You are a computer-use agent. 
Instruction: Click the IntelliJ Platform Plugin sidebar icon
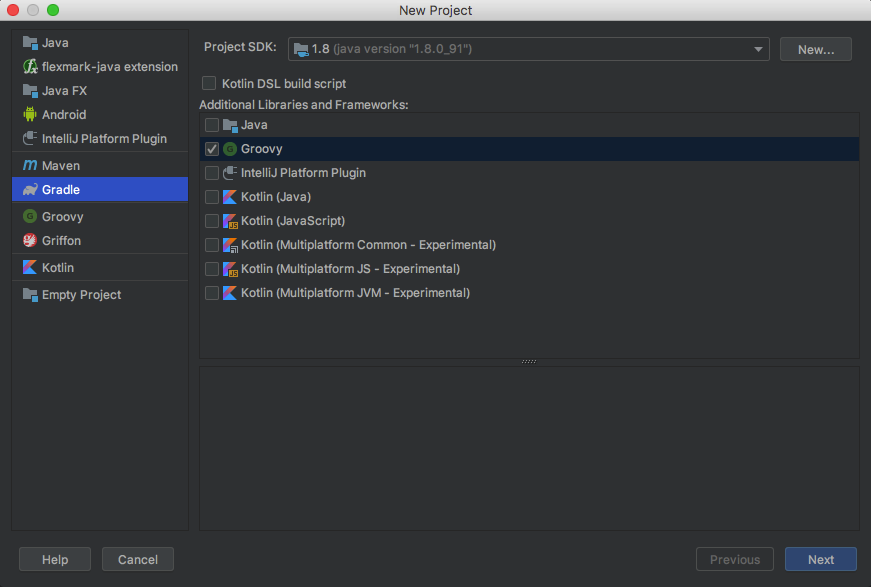click(30, 138)
